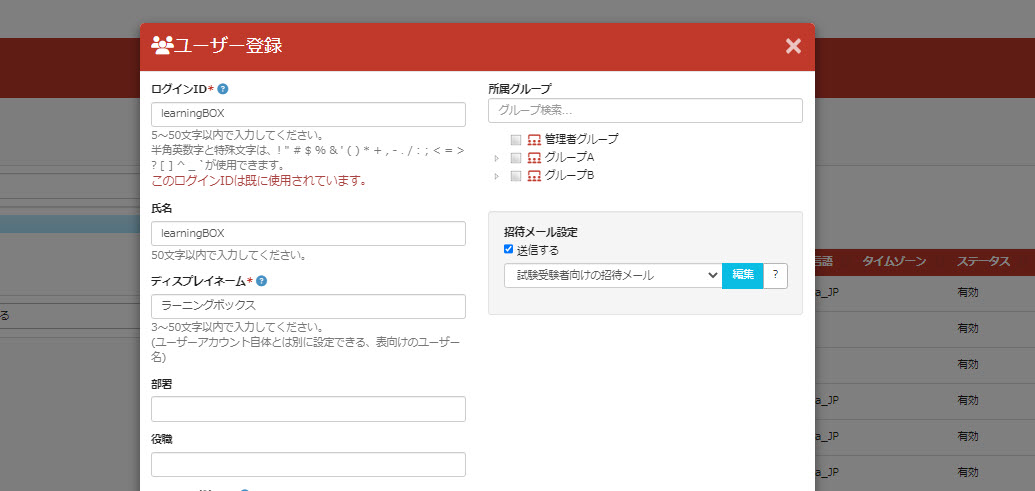Click the help icon next to ログインID
Screen dimensions: 1035x491
click(x=223, y=89)
